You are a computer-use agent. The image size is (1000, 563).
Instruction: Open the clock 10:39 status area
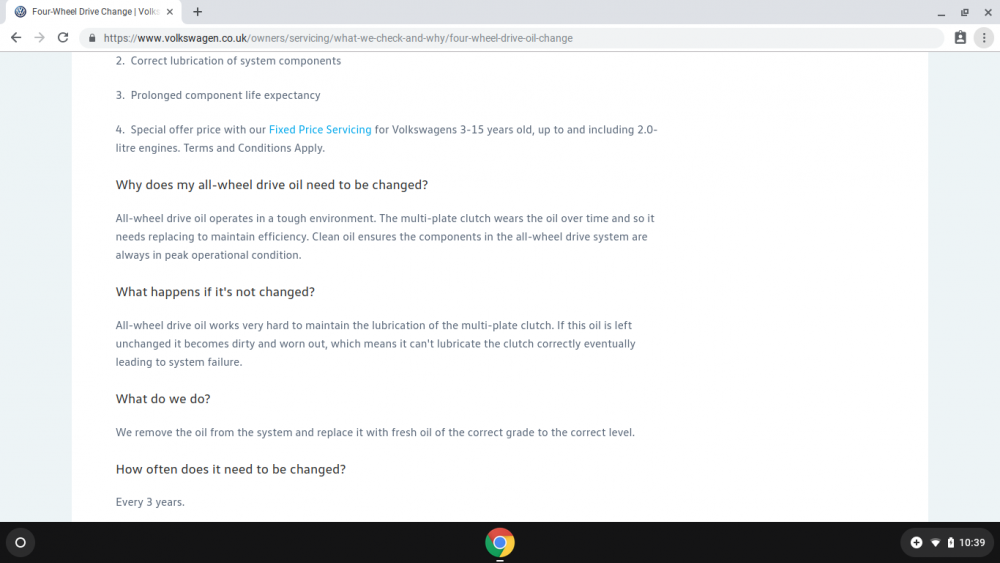(972, 543)
